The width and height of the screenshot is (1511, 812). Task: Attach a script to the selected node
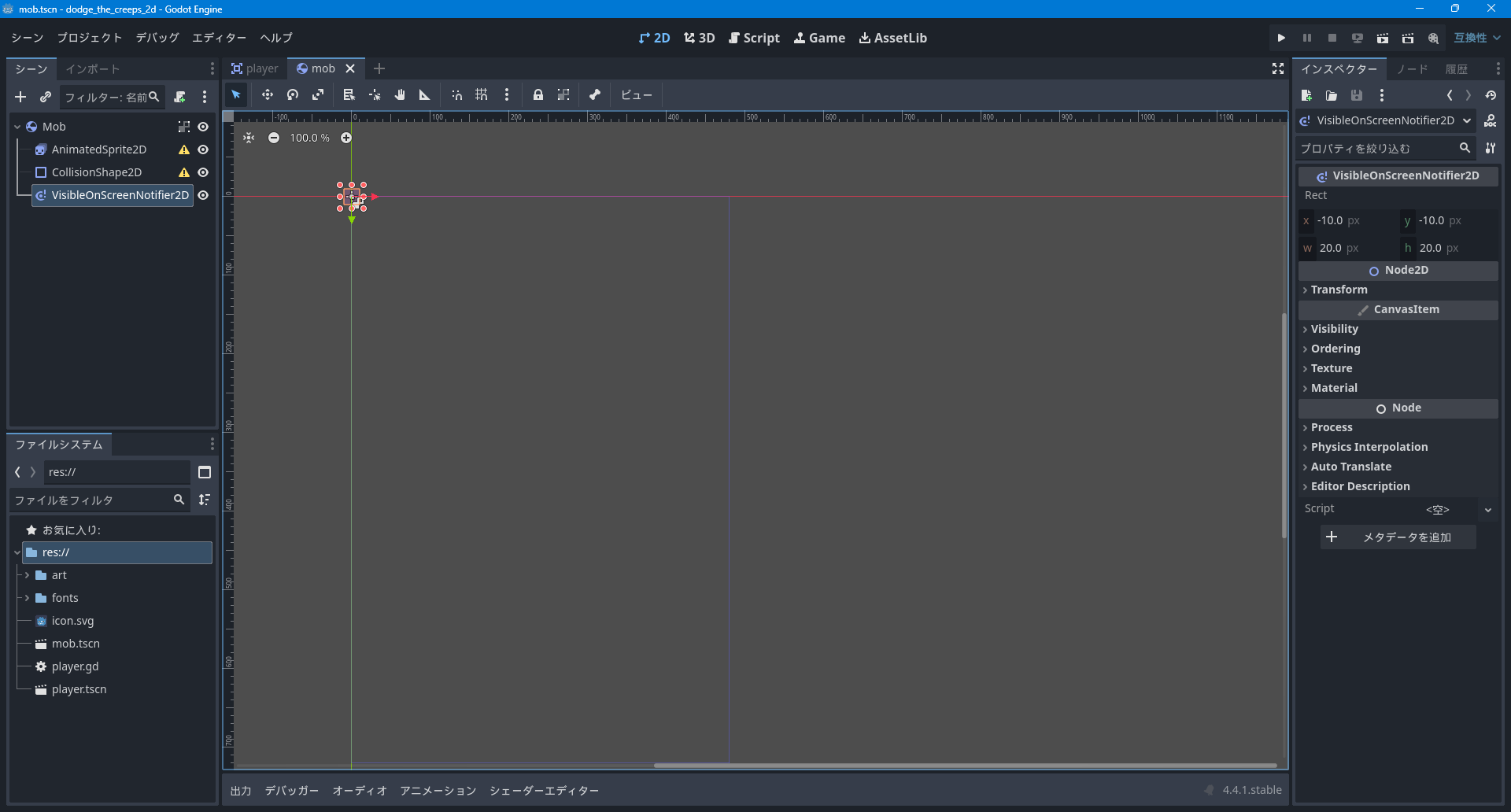click(x=180, y=97)
